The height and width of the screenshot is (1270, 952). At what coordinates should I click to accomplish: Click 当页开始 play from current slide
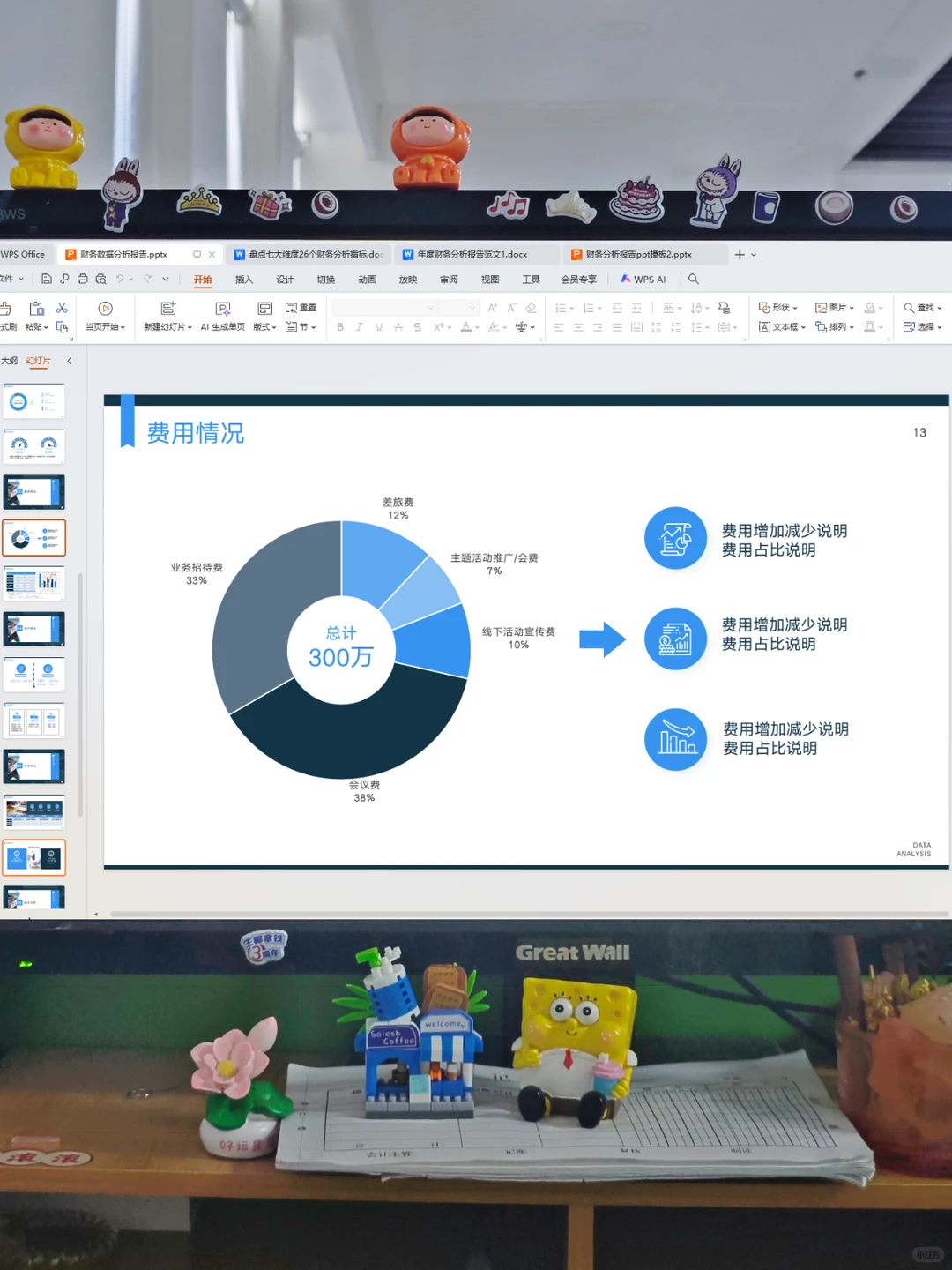[x=105, y=317]
